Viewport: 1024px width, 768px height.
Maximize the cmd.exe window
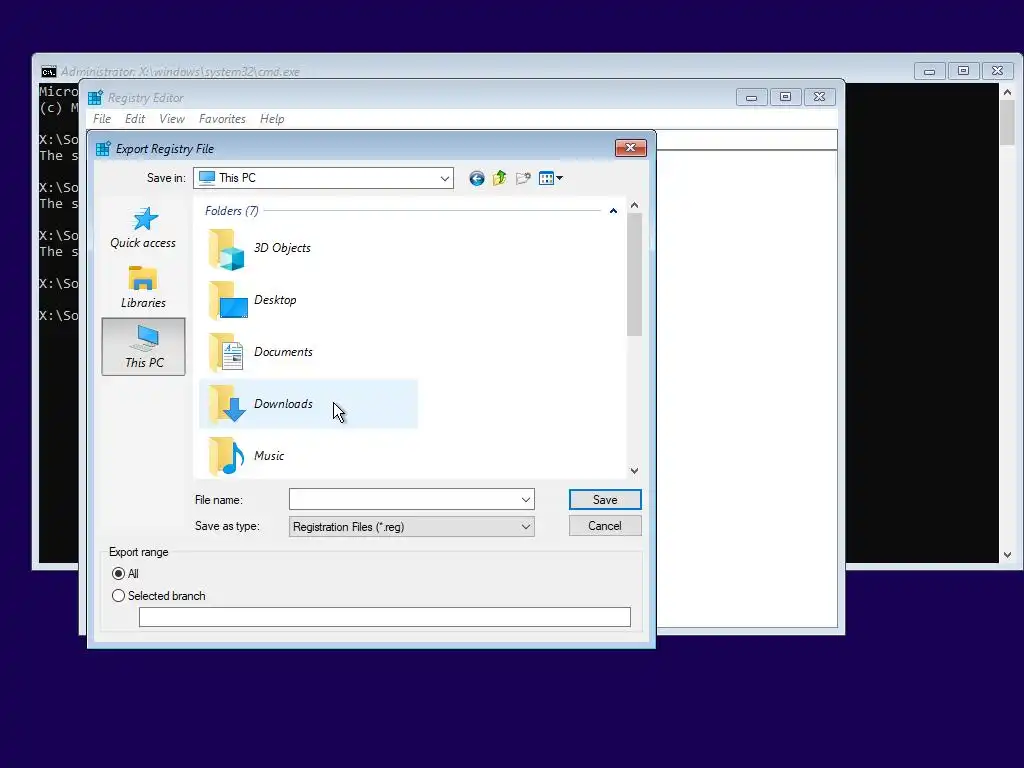click(963, 71)
